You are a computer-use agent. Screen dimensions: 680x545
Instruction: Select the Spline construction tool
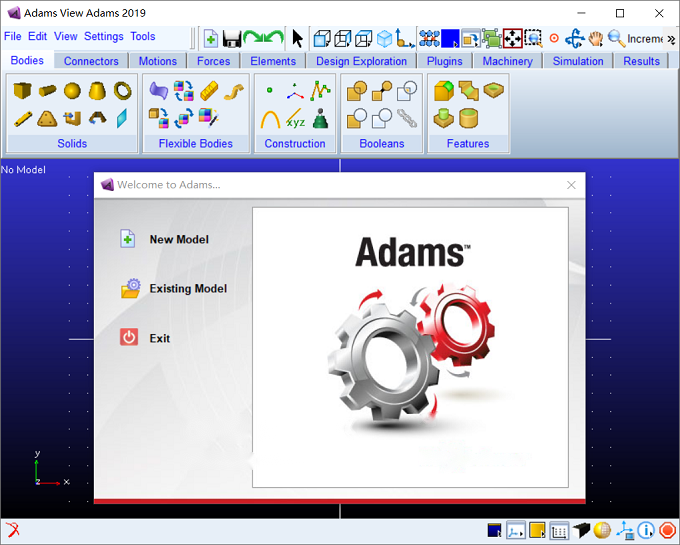pos(320,91)
